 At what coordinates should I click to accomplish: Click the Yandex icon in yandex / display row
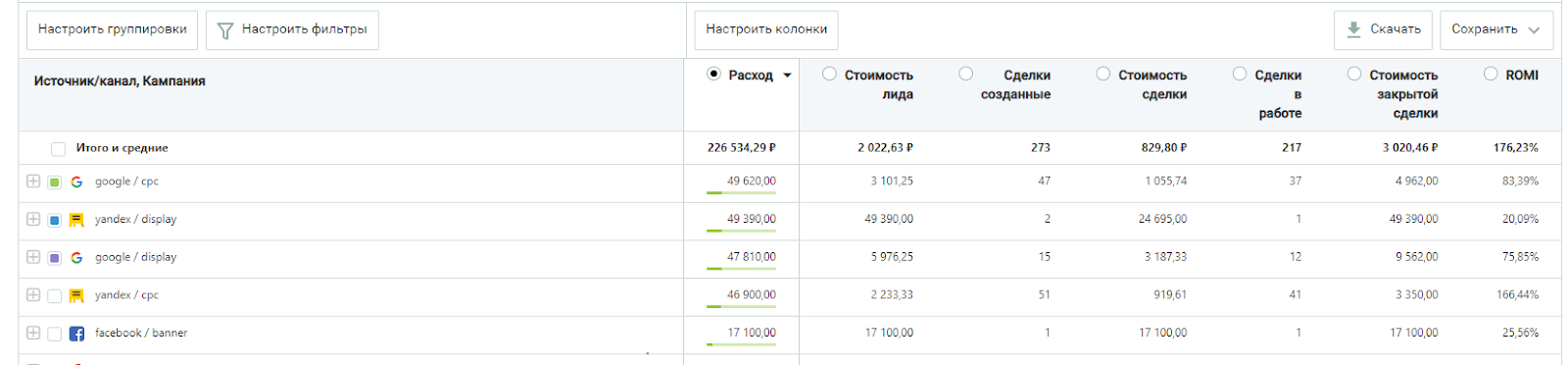click(76, 220)
